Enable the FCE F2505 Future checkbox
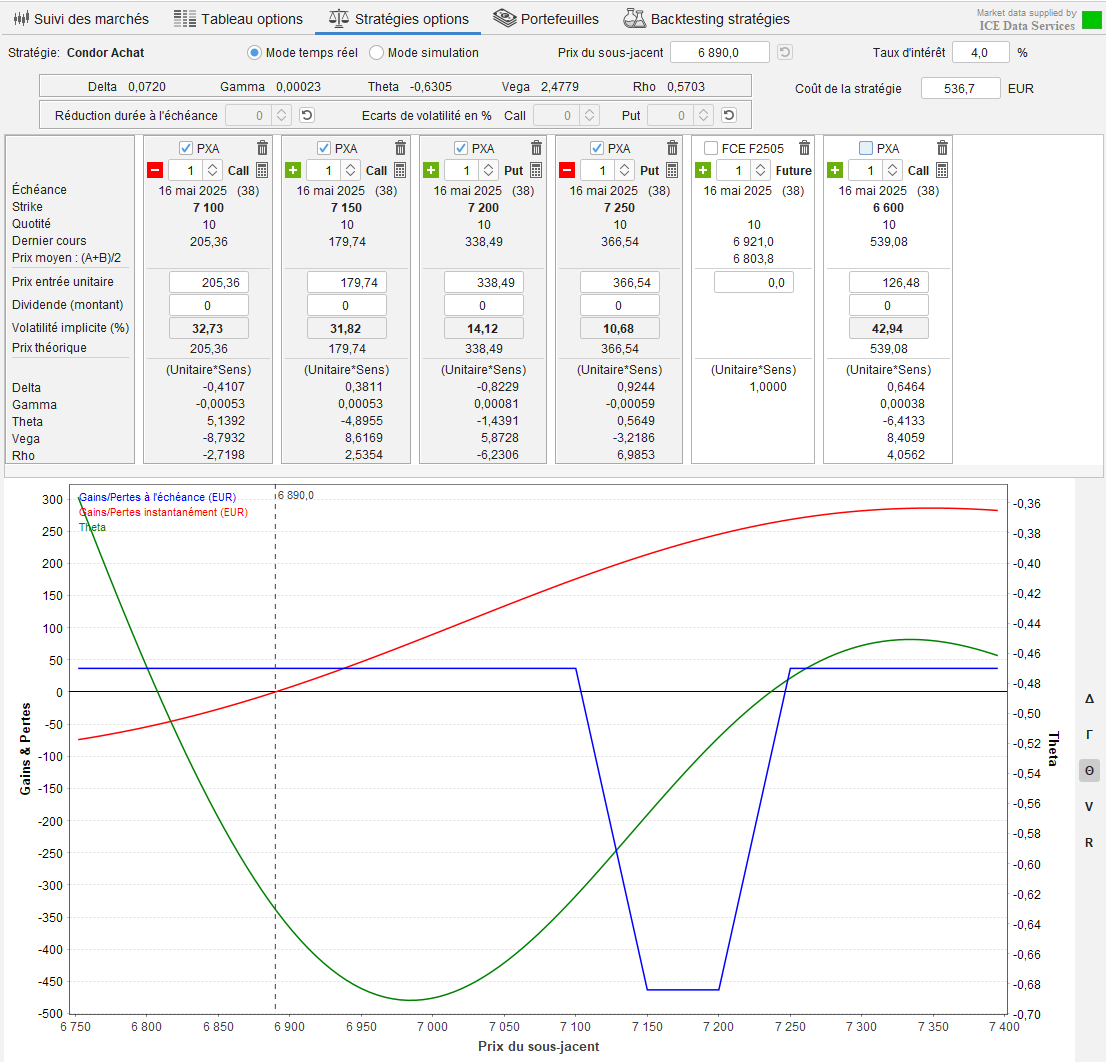Viewport: 1106px width, 1062px height. 710,148
